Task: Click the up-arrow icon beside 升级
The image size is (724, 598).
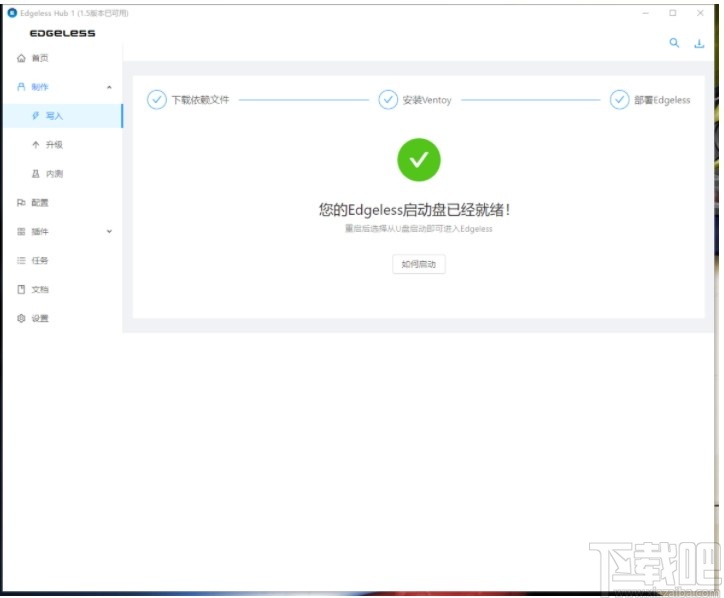Action: click(x=36, y=145)
